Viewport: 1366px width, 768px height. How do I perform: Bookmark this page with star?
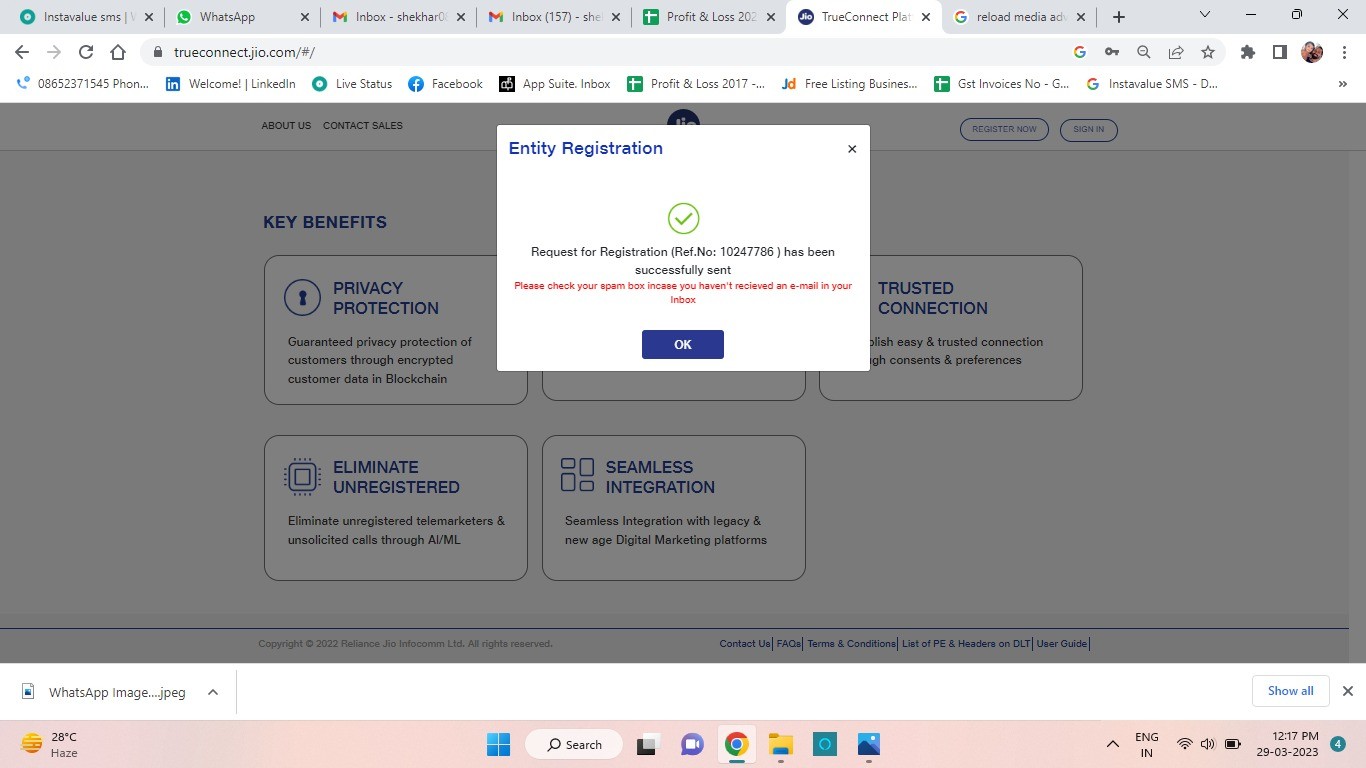click(1208, 52)
